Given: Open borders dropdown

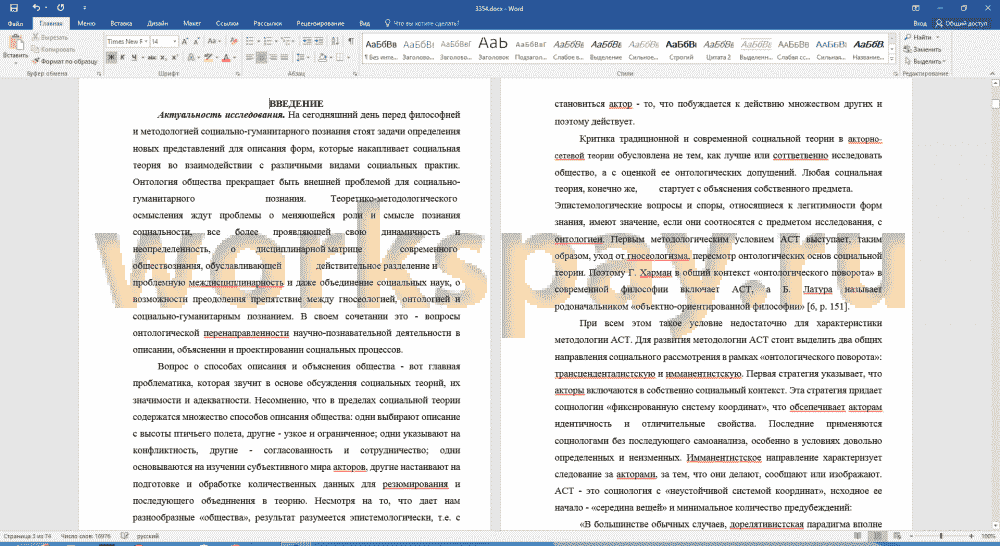Looking at the screenshot, I should point(349,57).
